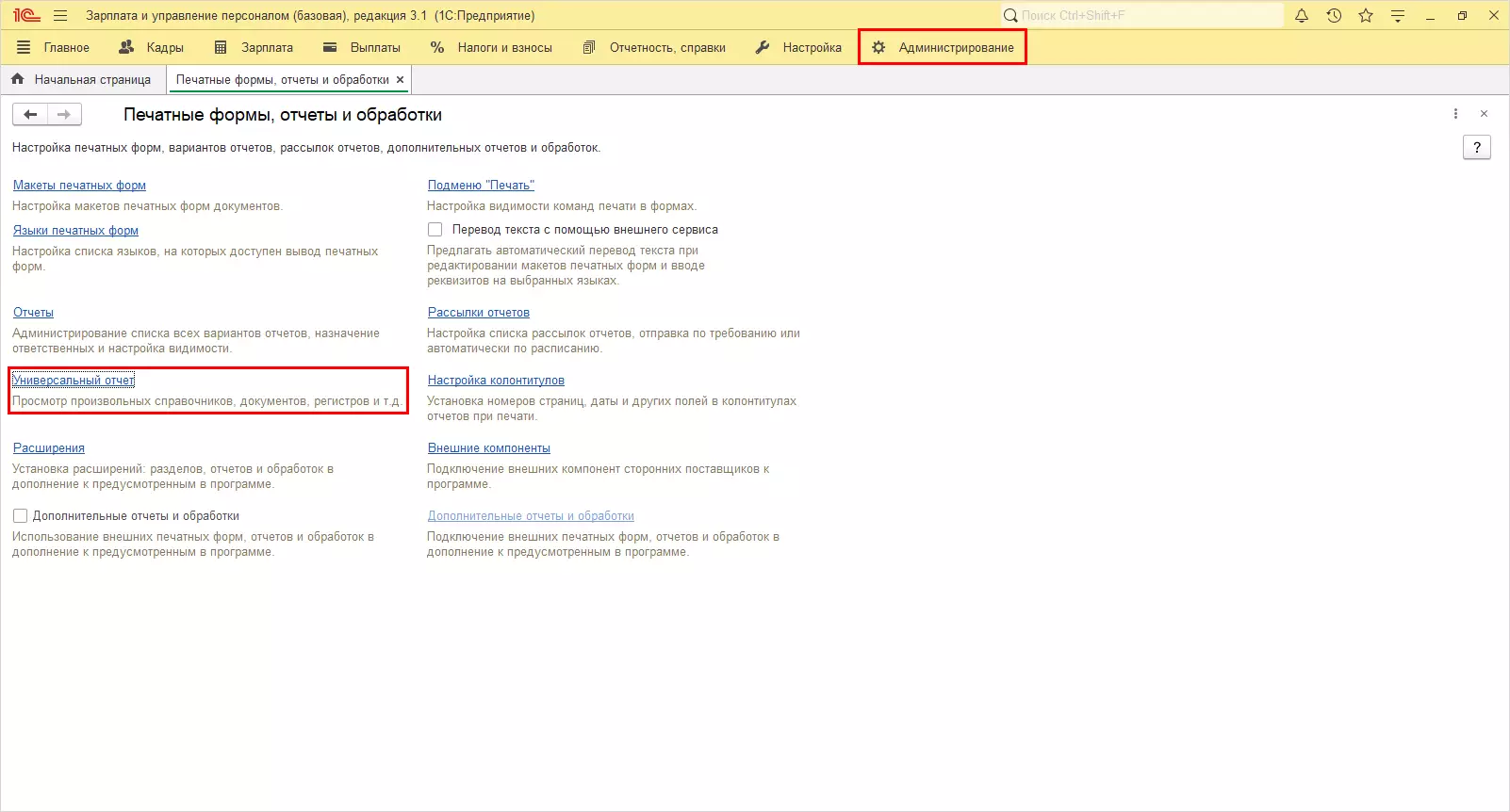Switch to Начальная страница tab
1510x812 pixels.
pos(83,80)
